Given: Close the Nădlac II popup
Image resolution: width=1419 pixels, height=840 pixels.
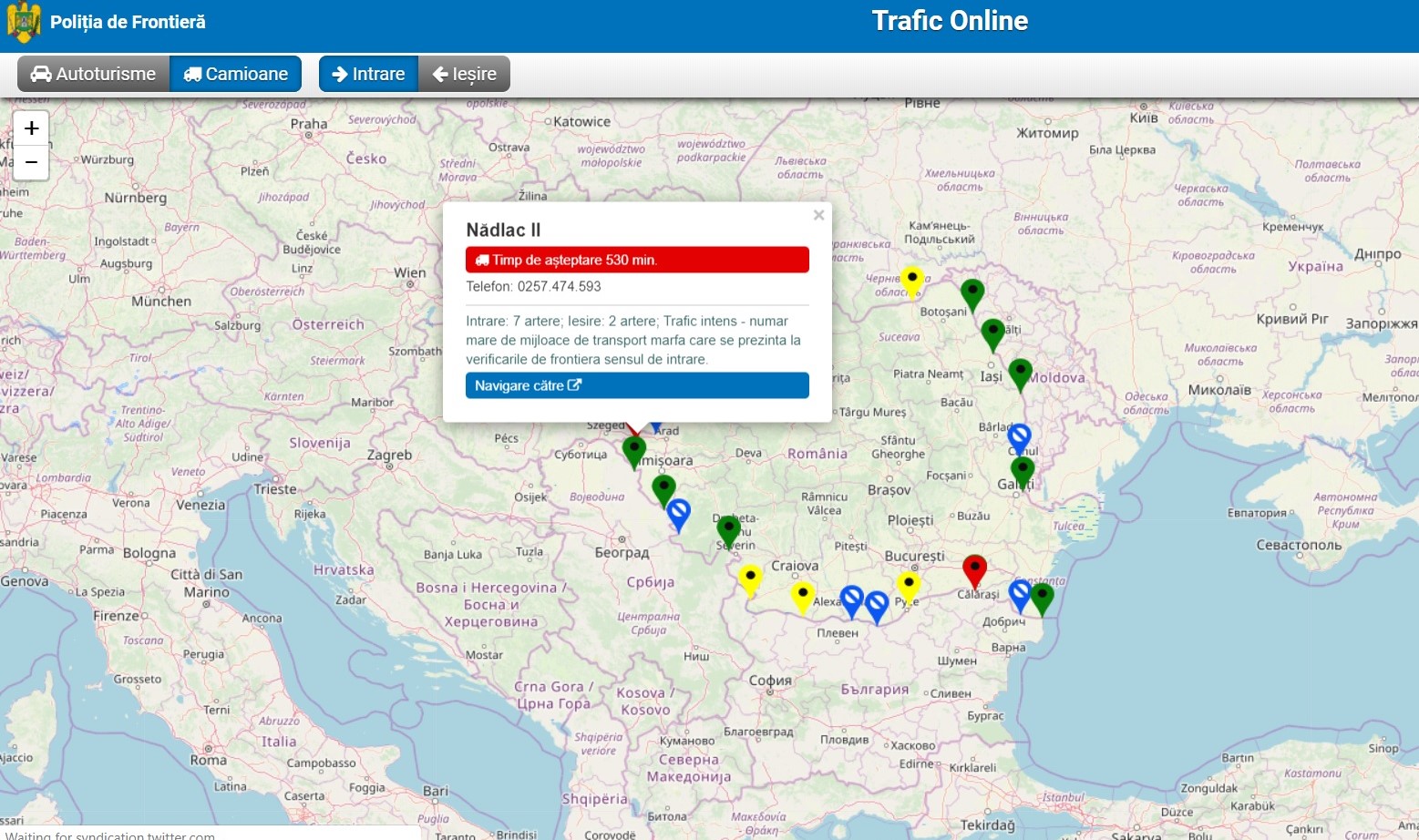Looking at the screenshot, I should tap(818, 215).
